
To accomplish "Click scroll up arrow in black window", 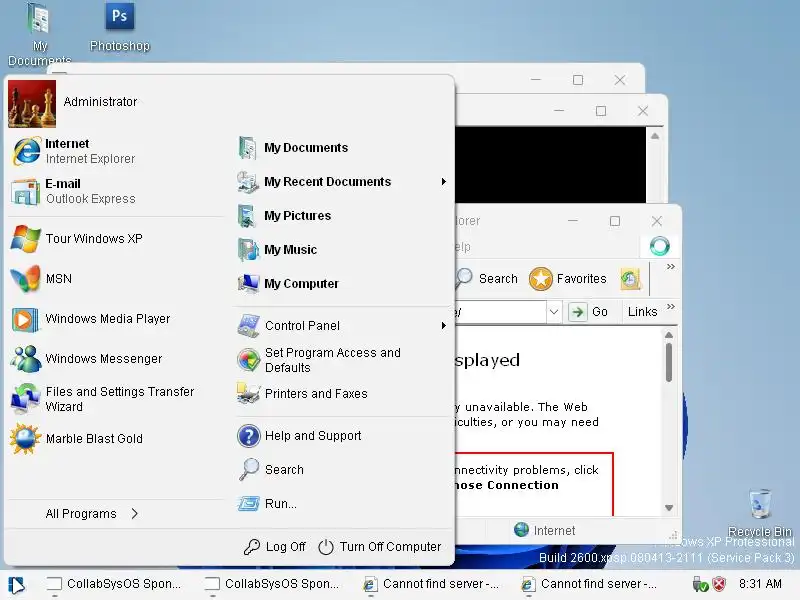I will click(655, 136).
